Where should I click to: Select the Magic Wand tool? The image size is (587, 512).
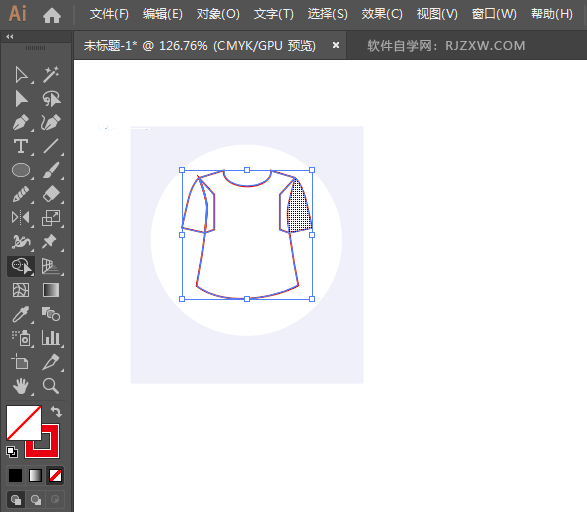(51, 74)
